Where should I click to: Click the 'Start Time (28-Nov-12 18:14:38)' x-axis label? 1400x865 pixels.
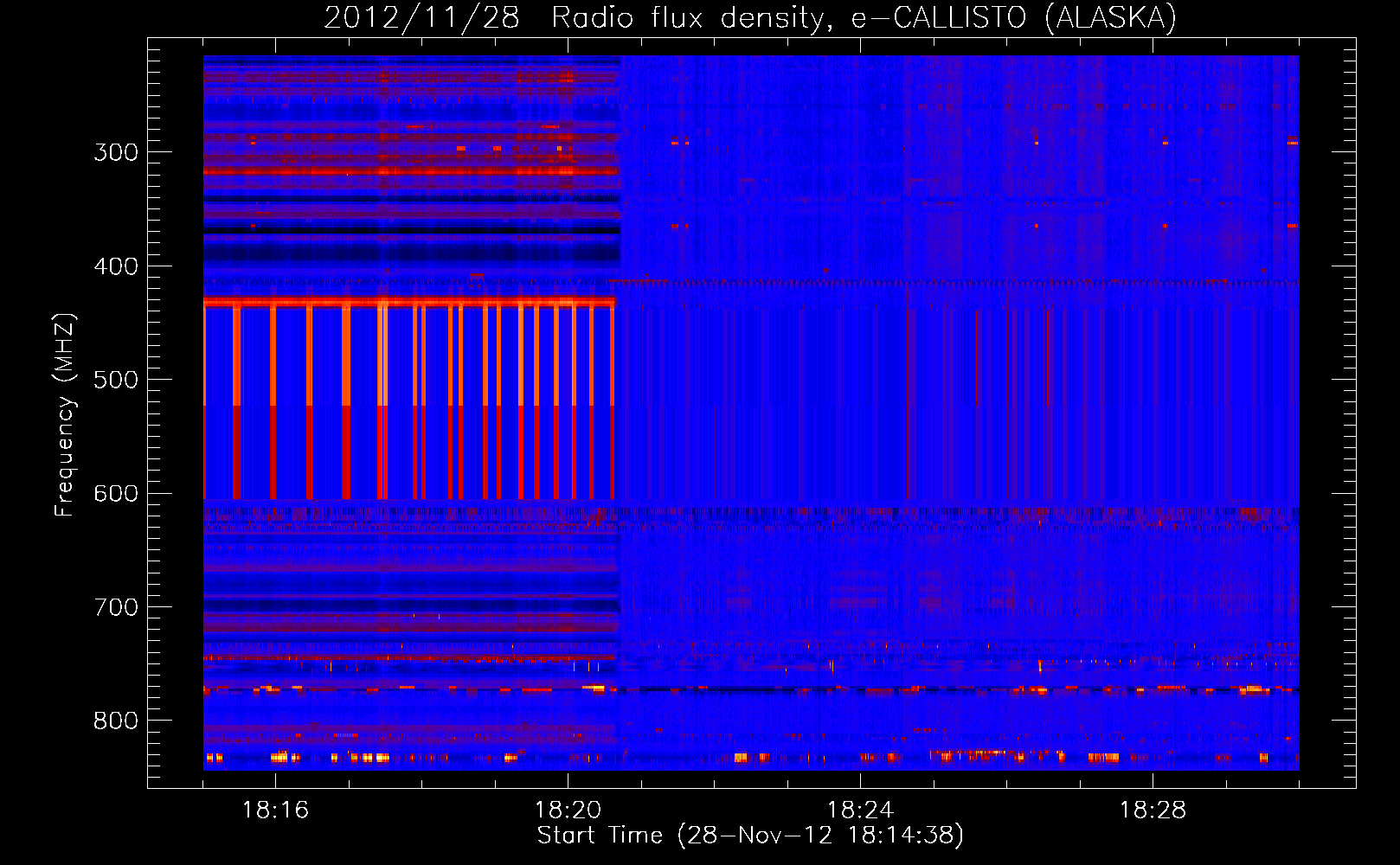click(750, 836)
